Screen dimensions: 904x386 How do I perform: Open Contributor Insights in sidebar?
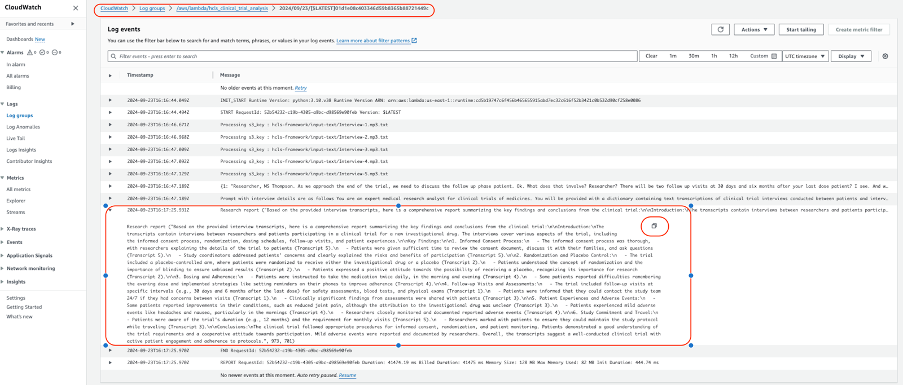pos(29,161)
